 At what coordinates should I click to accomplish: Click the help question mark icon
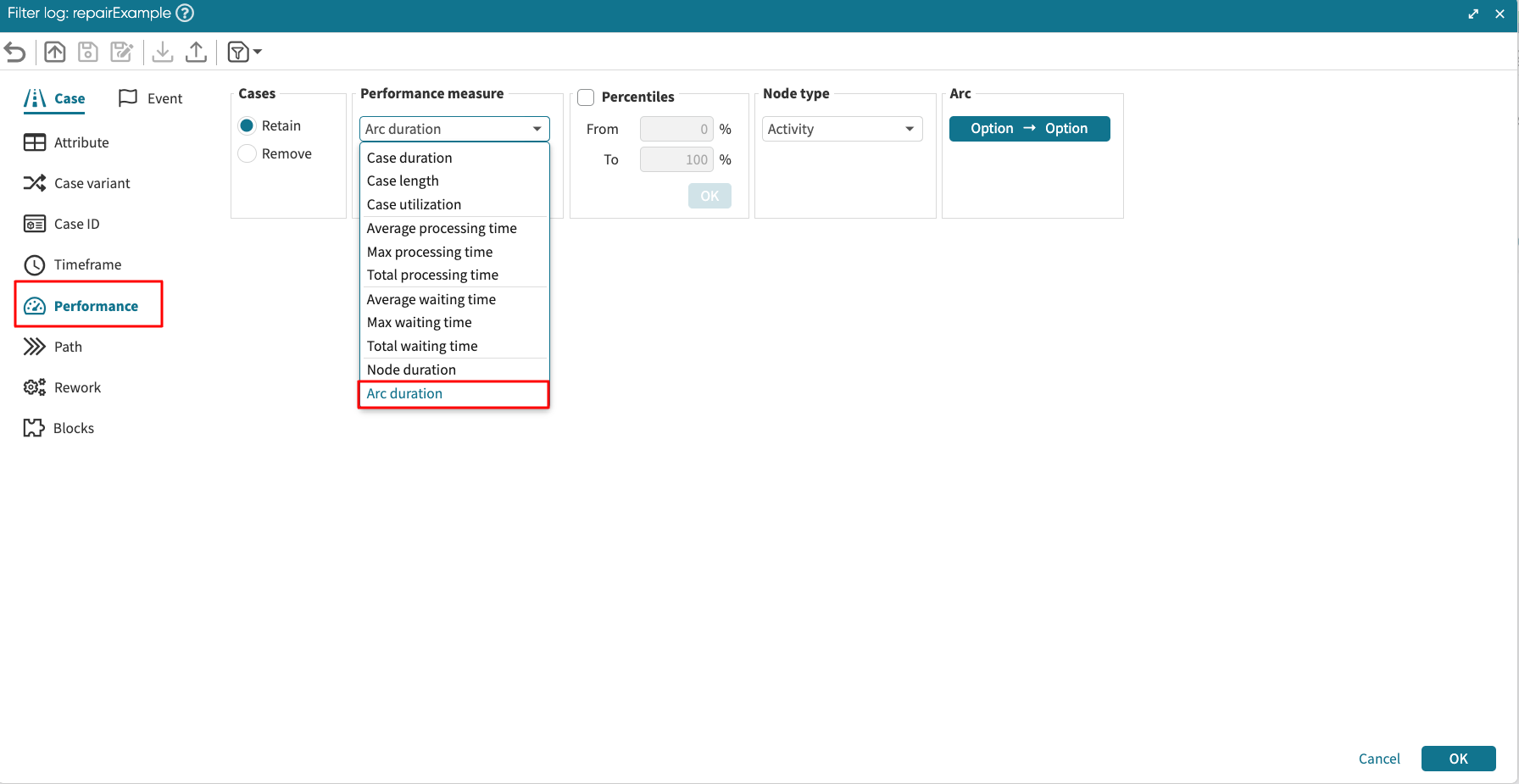(185, 14)
